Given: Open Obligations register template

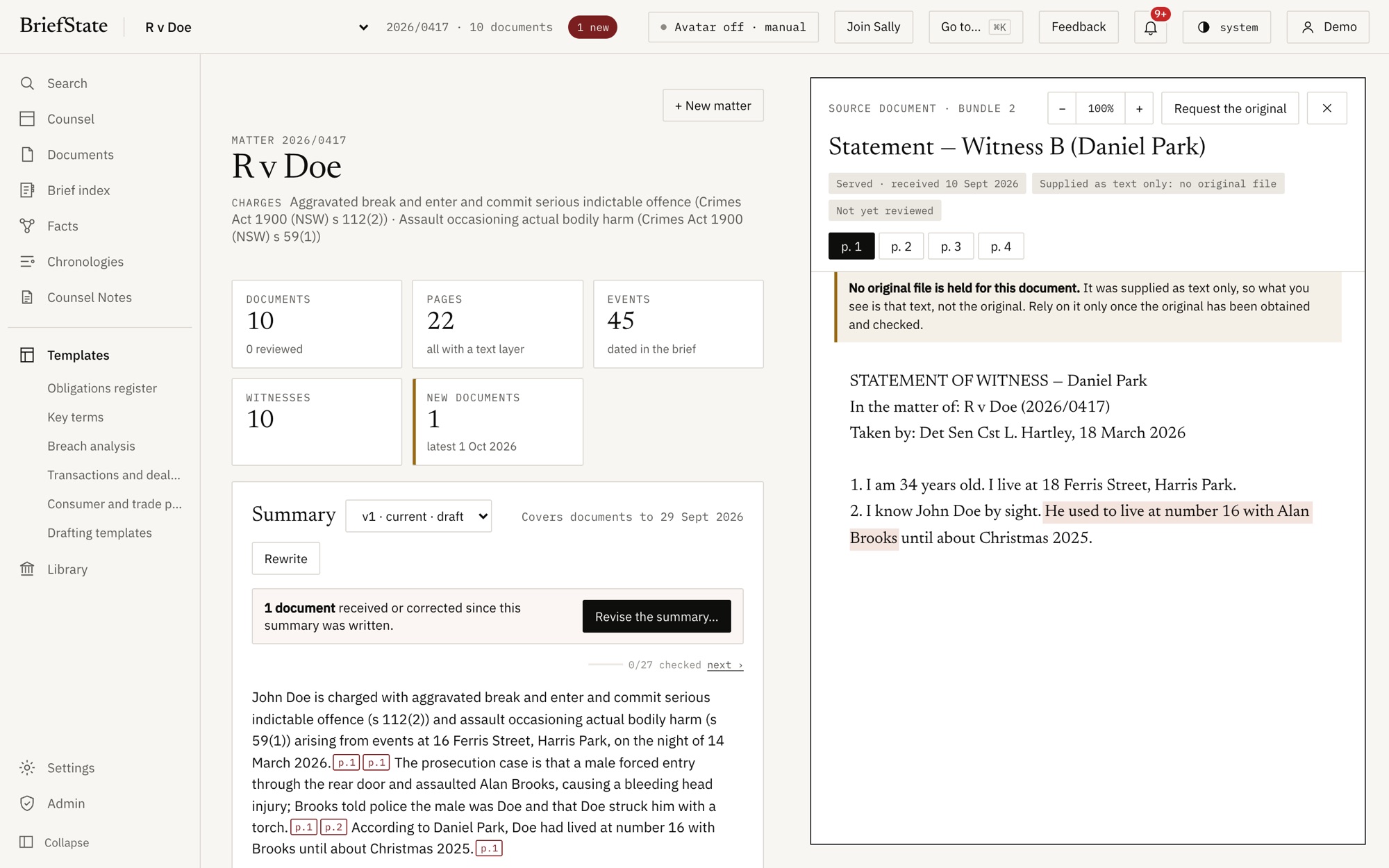Looking at the screenshot, I should (102, 388).
